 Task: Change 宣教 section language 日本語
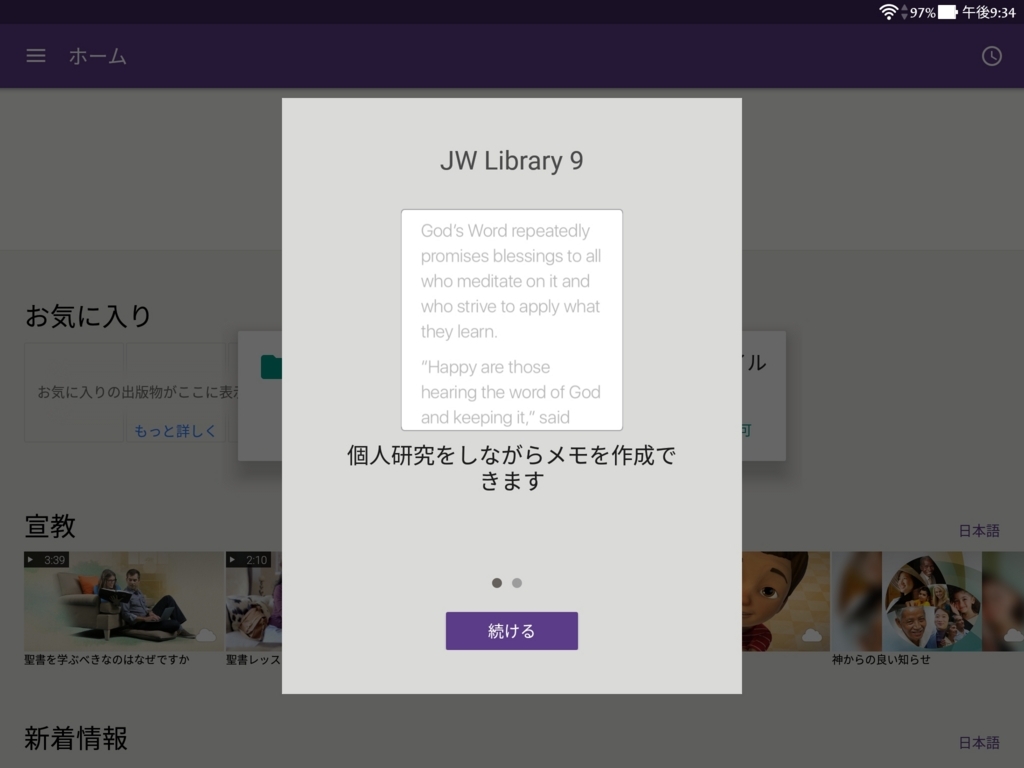click(979, 531)
